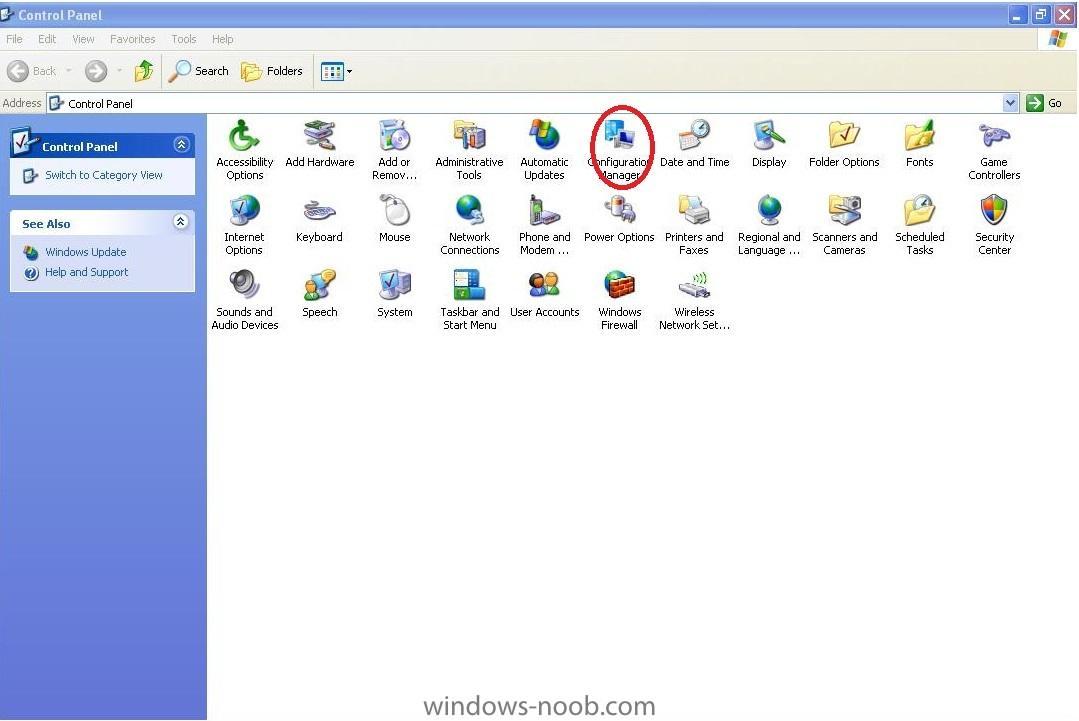Click the Back toolbar button
Viewport: 1079px width, 721px height.
pyautogui.click(x=32, y=71)
